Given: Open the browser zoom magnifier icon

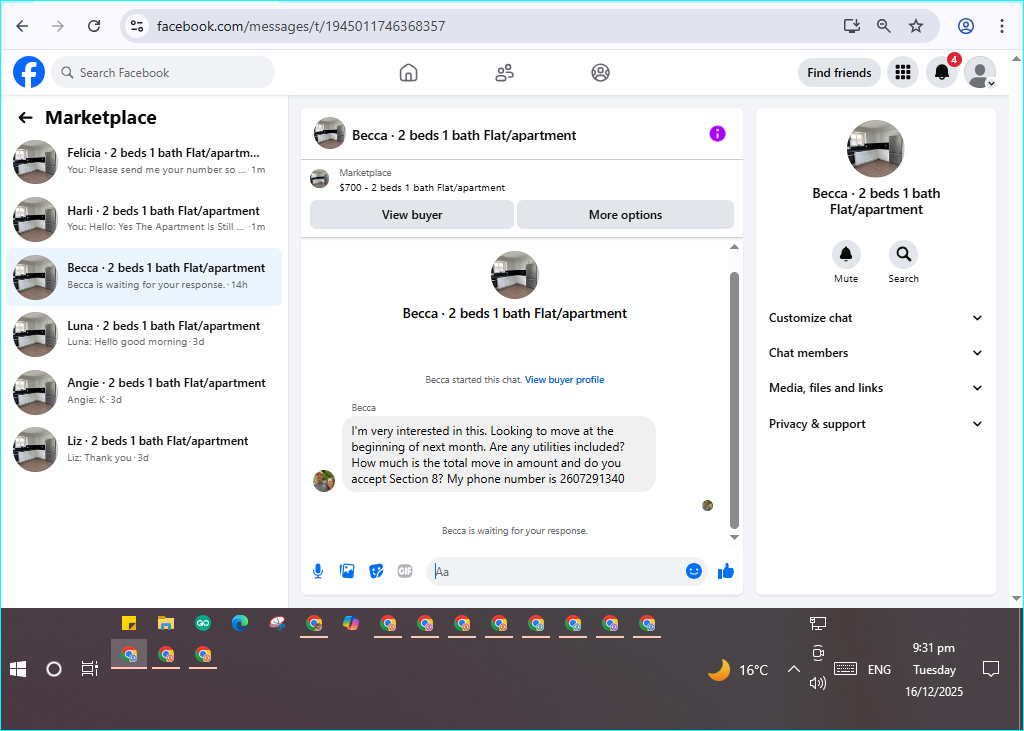Looking at the screenshot, I should coord(883,26).
